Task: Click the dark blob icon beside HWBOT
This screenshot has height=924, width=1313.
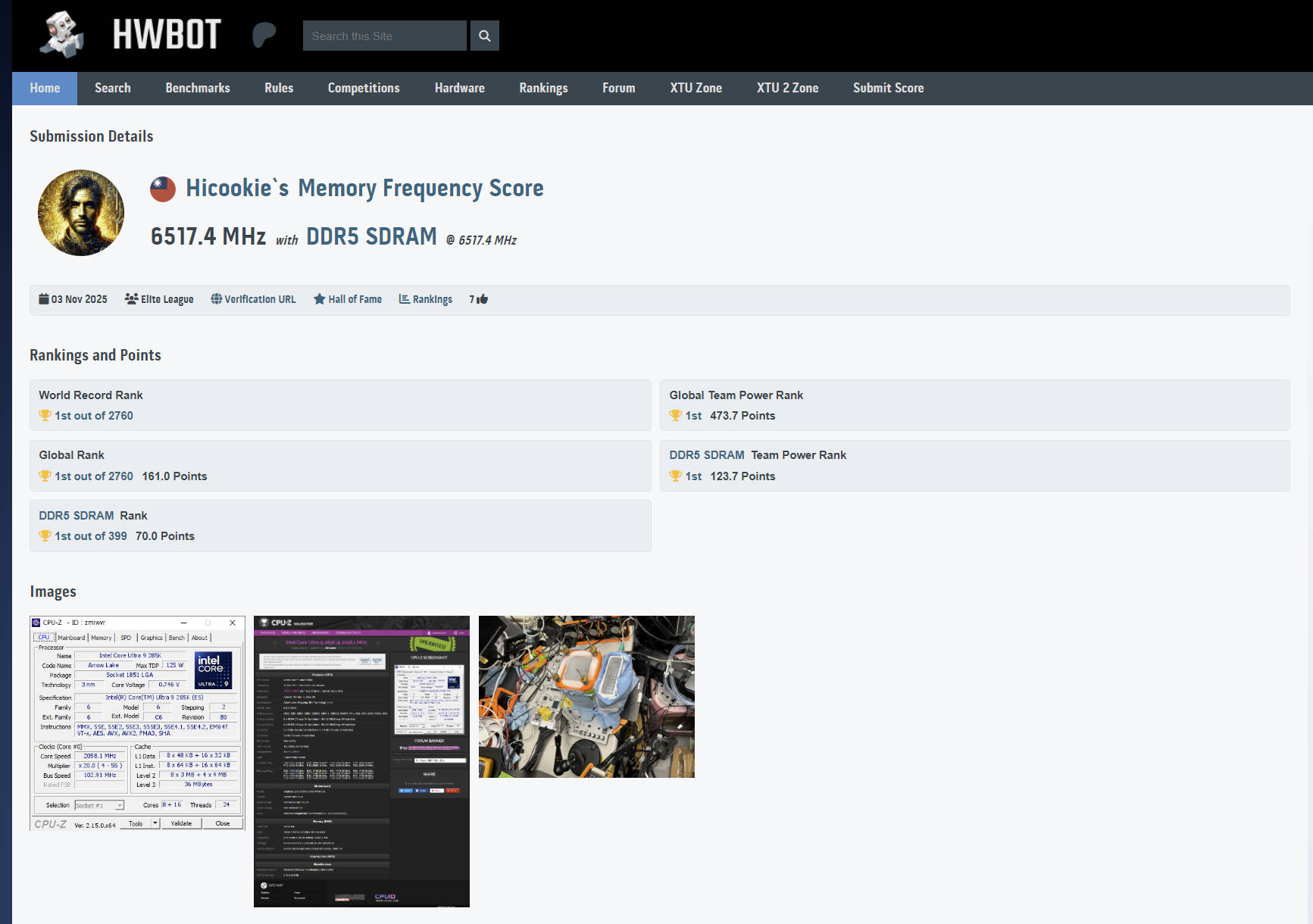Action: click(264, 35)
